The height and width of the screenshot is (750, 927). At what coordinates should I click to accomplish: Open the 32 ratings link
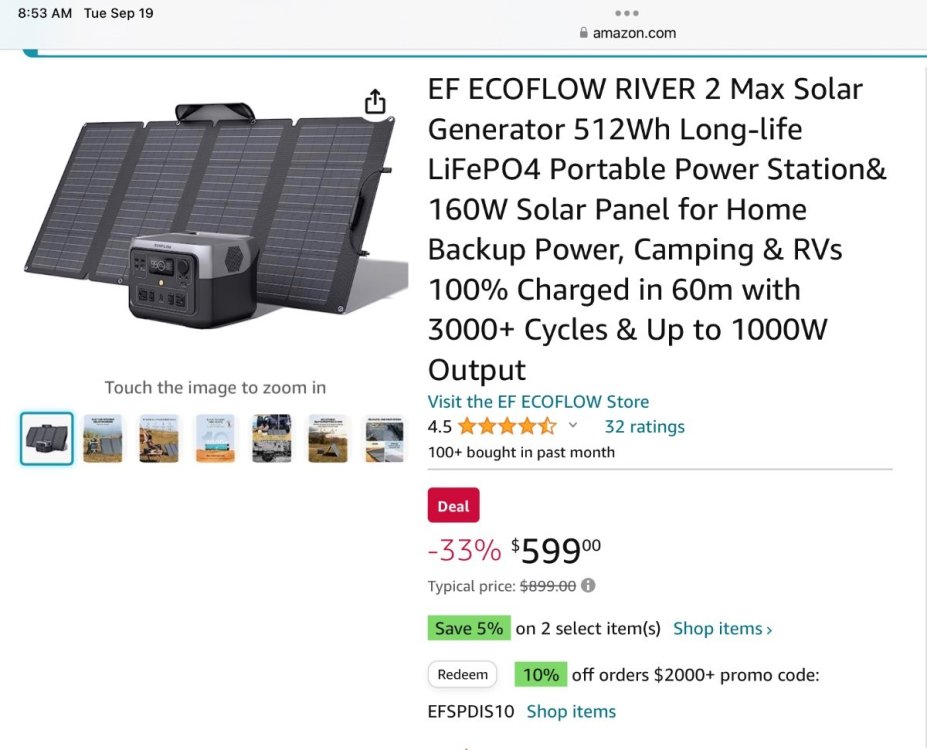644,426
